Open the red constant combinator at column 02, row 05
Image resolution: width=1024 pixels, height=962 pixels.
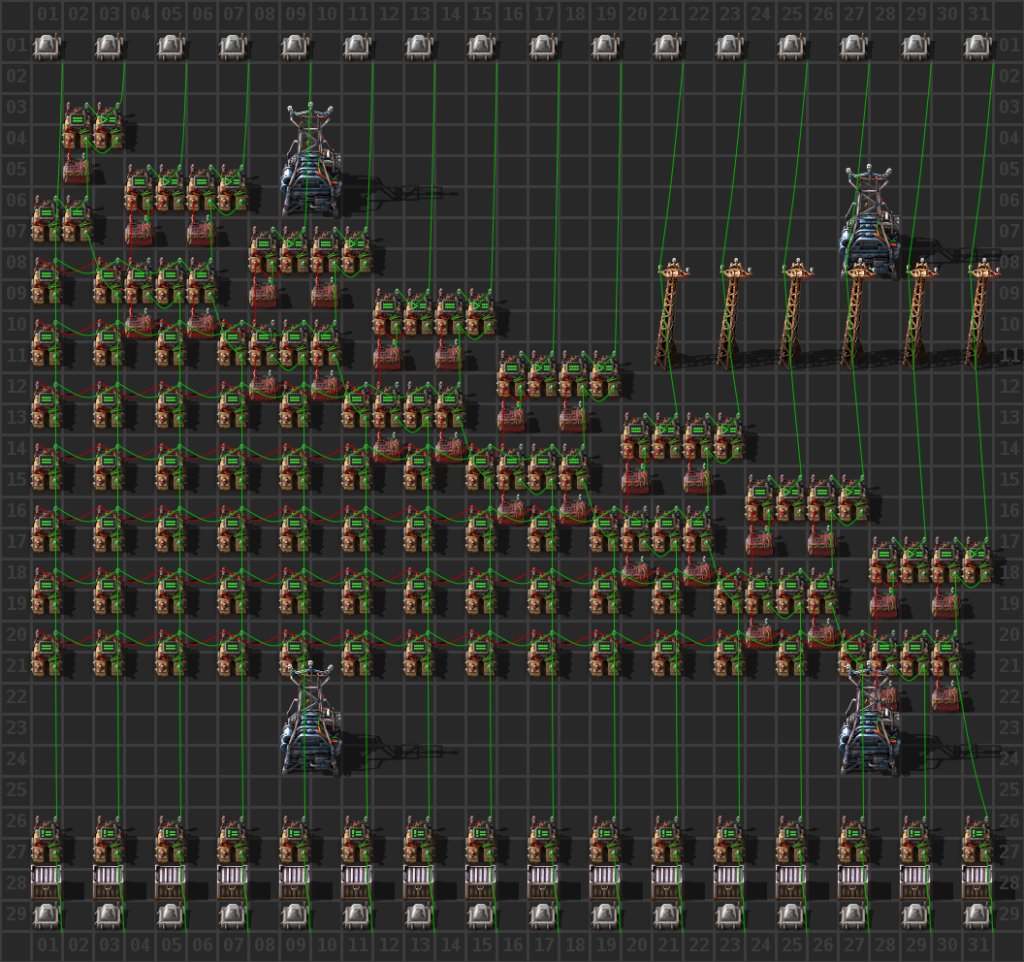pos(76,170)
